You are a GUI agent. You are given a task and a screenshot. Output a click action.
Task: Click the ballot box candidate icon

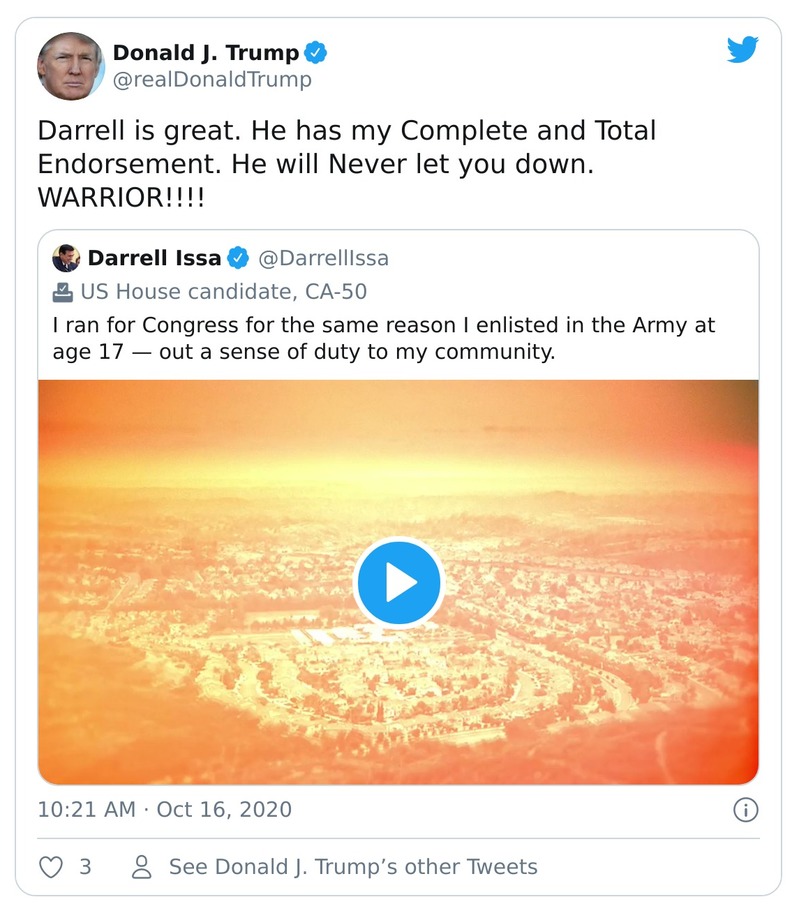click(x=62, y=293)
